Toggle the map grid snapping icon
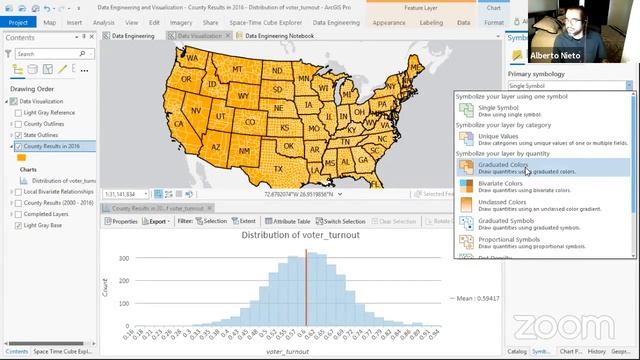This screenshot has height=360, width=640. tap(158, 194)
